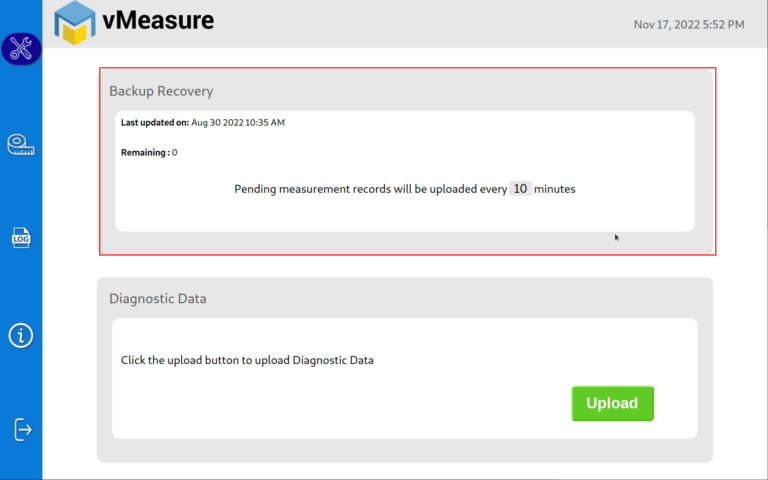The width and height of the screenshot is (768, 480).
Task: Click the vMeasure title text
Action: (x=158, y=21)
